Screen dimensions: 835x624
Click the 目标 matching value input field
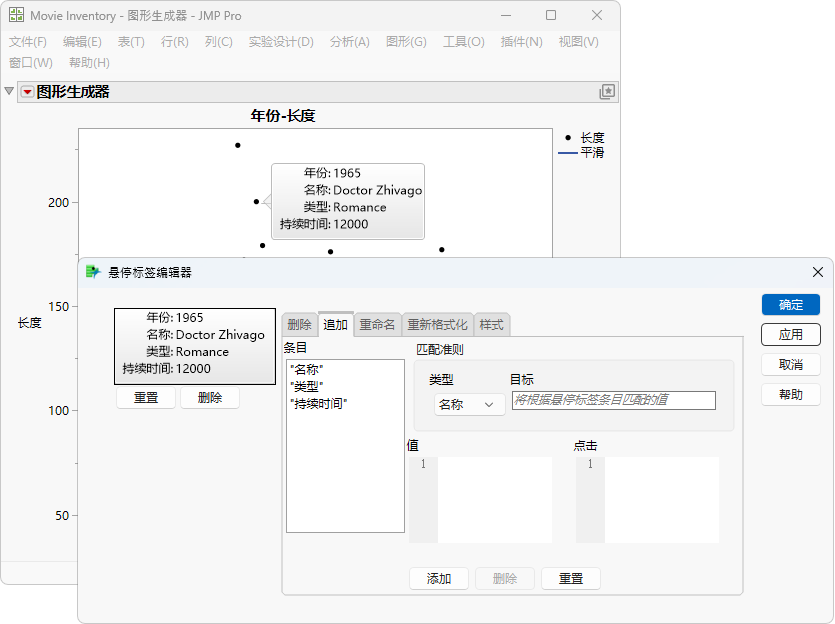613,400
